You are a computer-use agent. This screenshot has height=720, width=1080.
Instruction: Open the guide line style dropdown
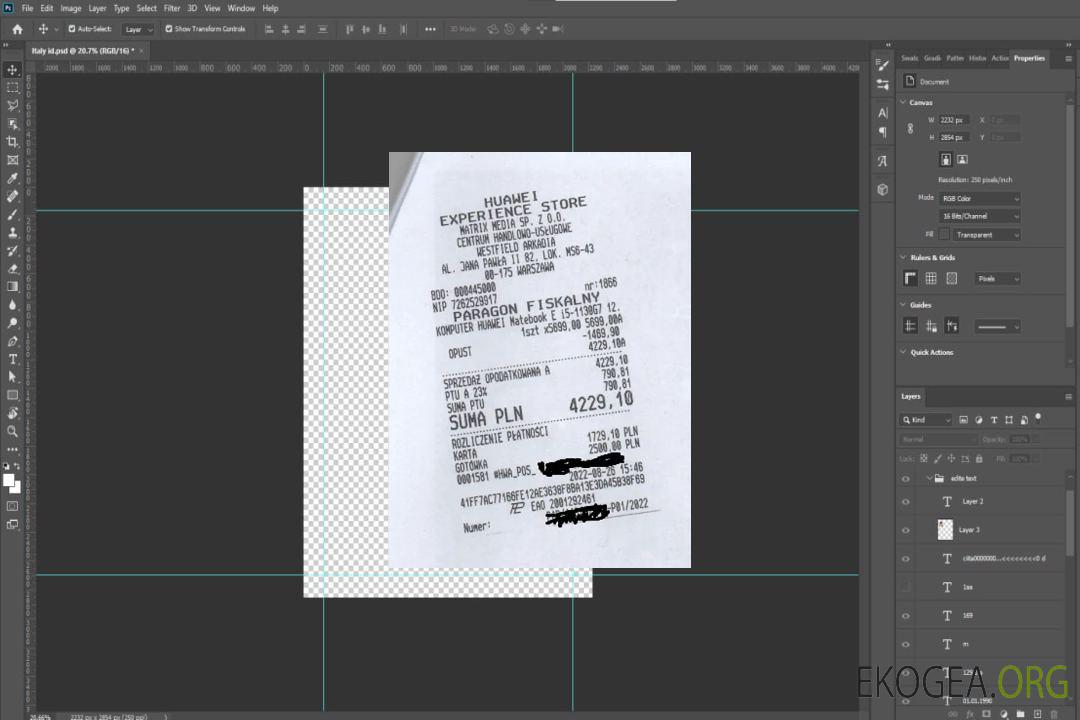coord(997,327)
